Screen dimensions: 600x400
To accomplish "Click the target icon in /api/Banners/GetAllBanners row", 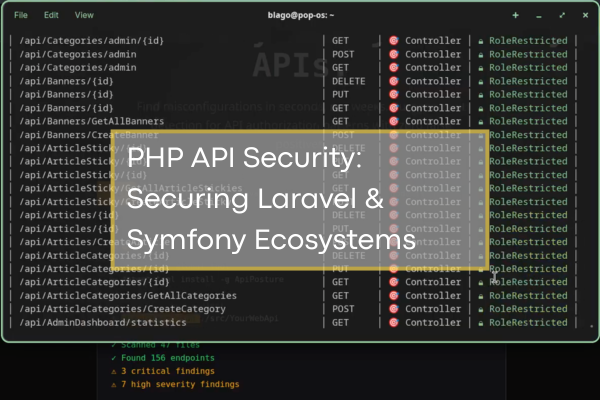I will 394,121.
